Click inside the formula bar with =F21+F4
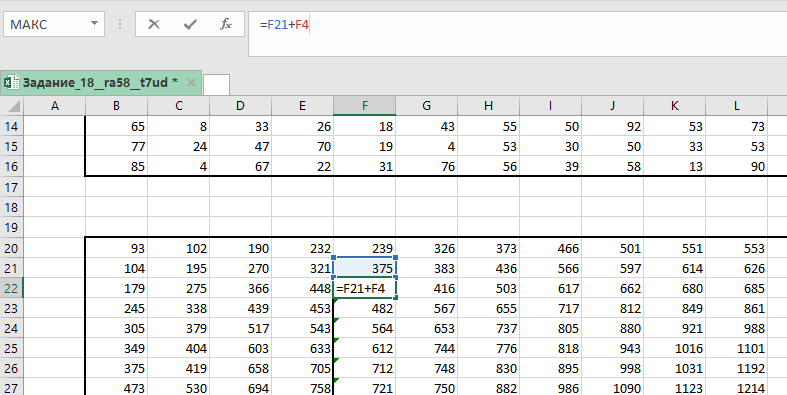Viewport: 787px width, 395px height. click(x=517, y=34)
